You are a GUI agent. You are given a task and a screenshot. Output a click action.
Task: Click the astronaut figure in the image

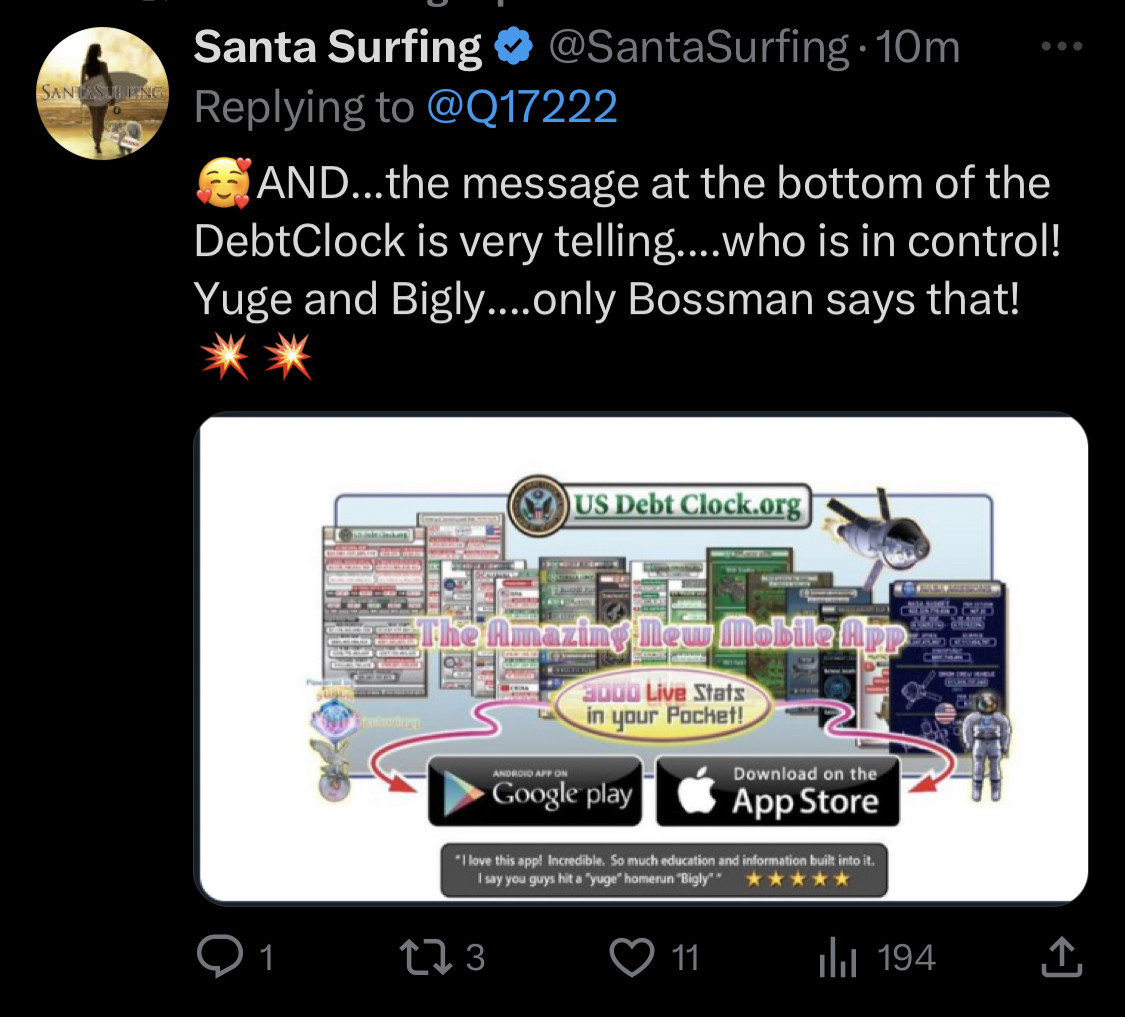click(x=987, y=746)
